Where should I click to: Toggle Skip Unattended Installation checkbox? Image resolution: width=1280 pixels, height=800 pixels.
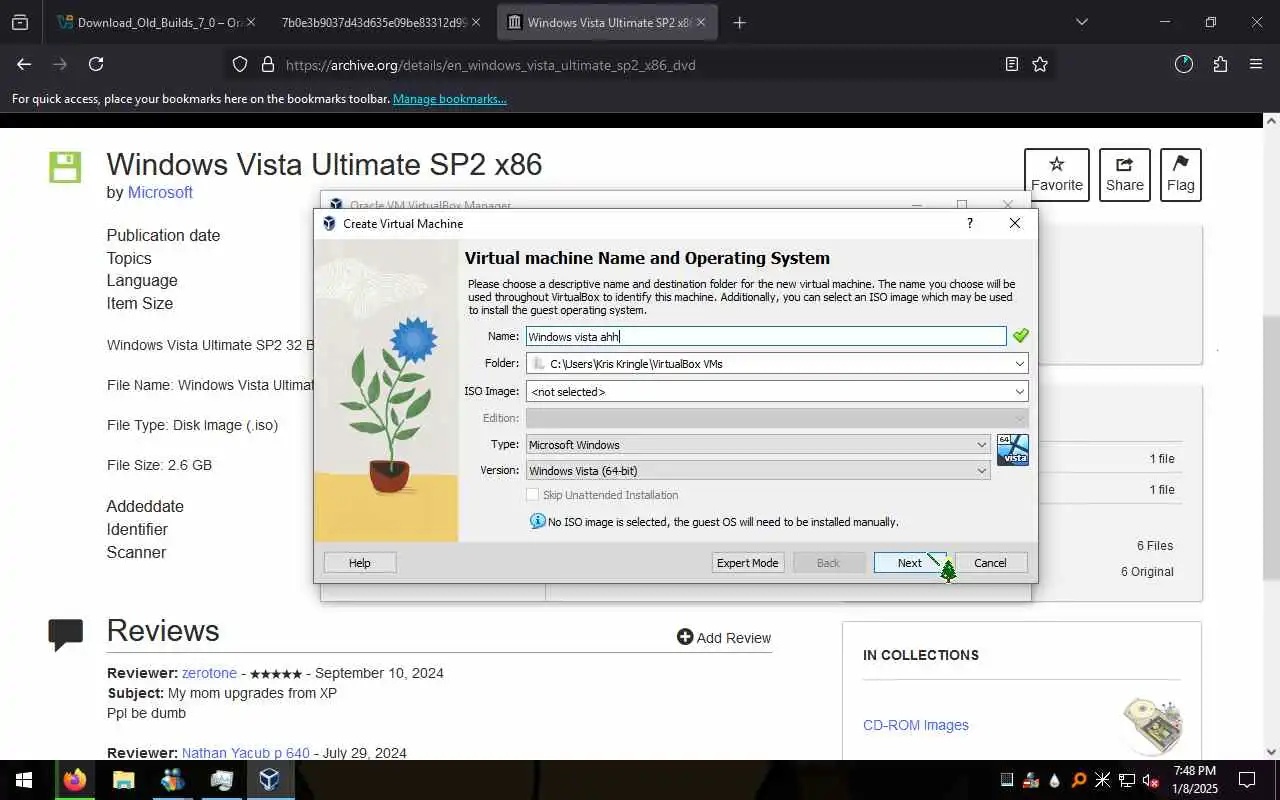(532, 495)
